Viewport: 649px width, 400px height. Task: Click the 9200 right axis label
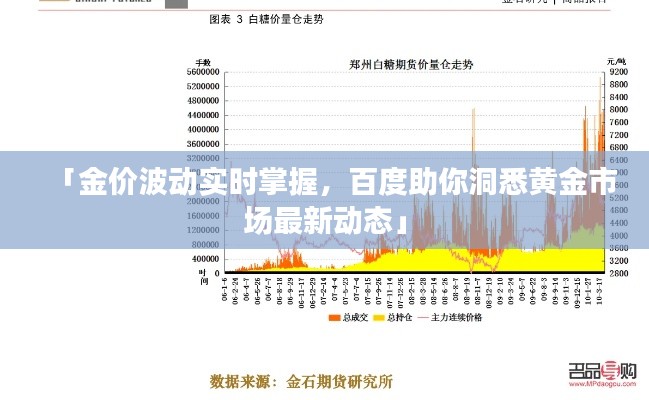[618, 72]
